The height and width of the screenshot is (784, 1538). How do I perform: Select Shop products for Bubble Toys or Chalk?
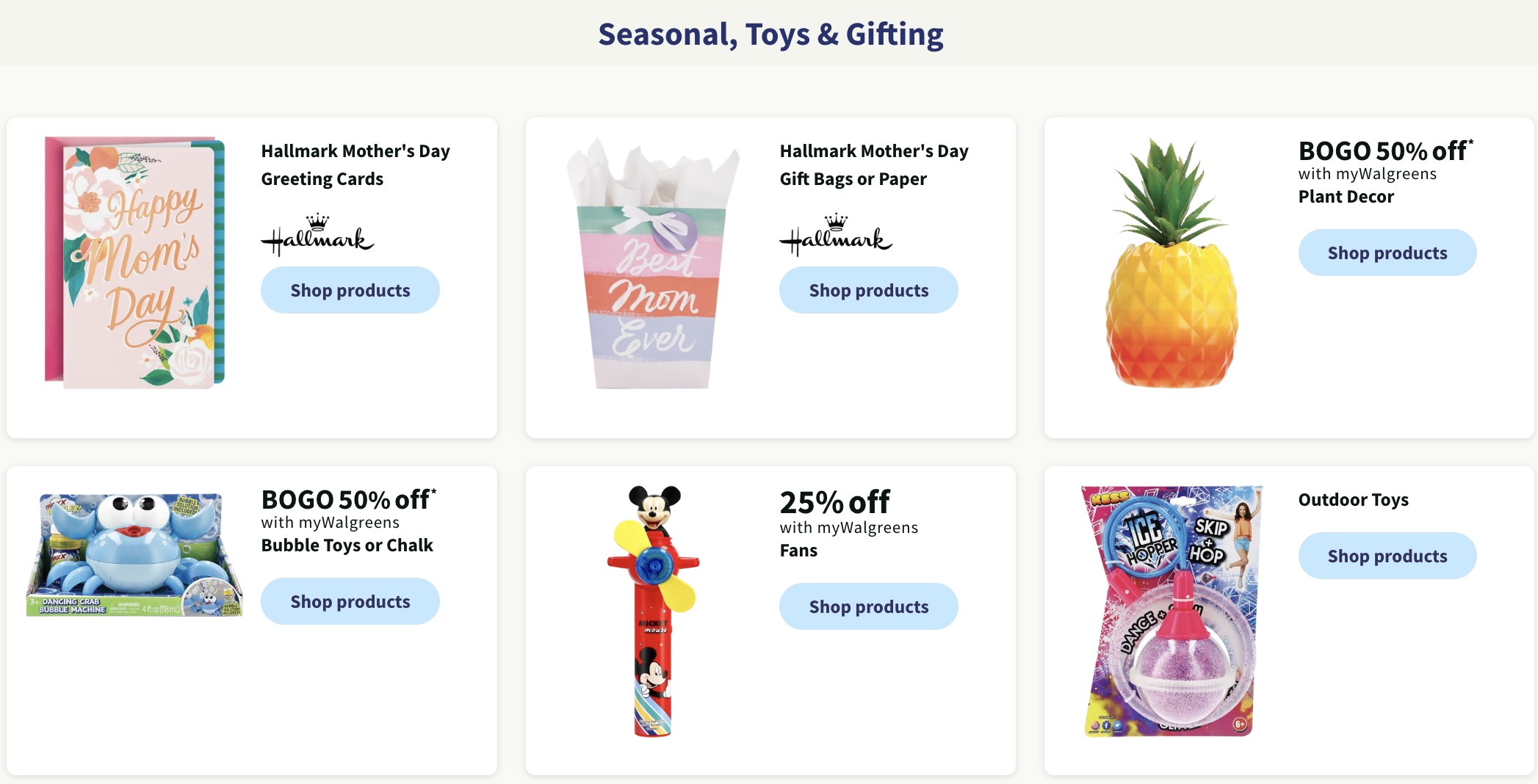coord(350,601)
